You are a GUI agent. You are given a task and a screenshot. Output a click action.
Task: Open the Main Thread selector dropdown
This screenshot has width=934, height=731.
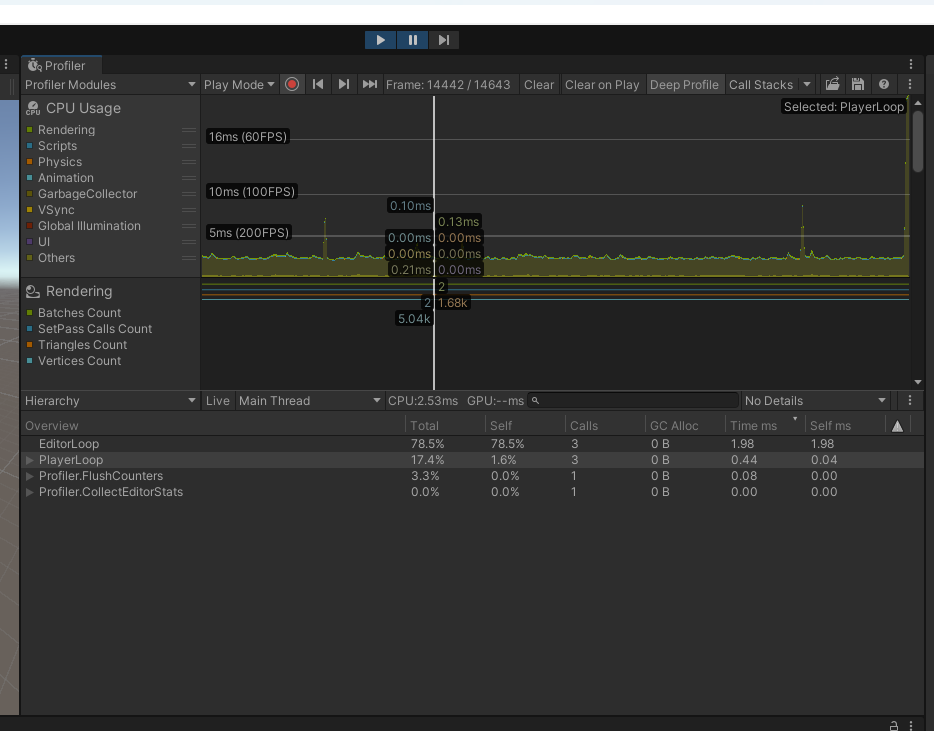(310, 400)
